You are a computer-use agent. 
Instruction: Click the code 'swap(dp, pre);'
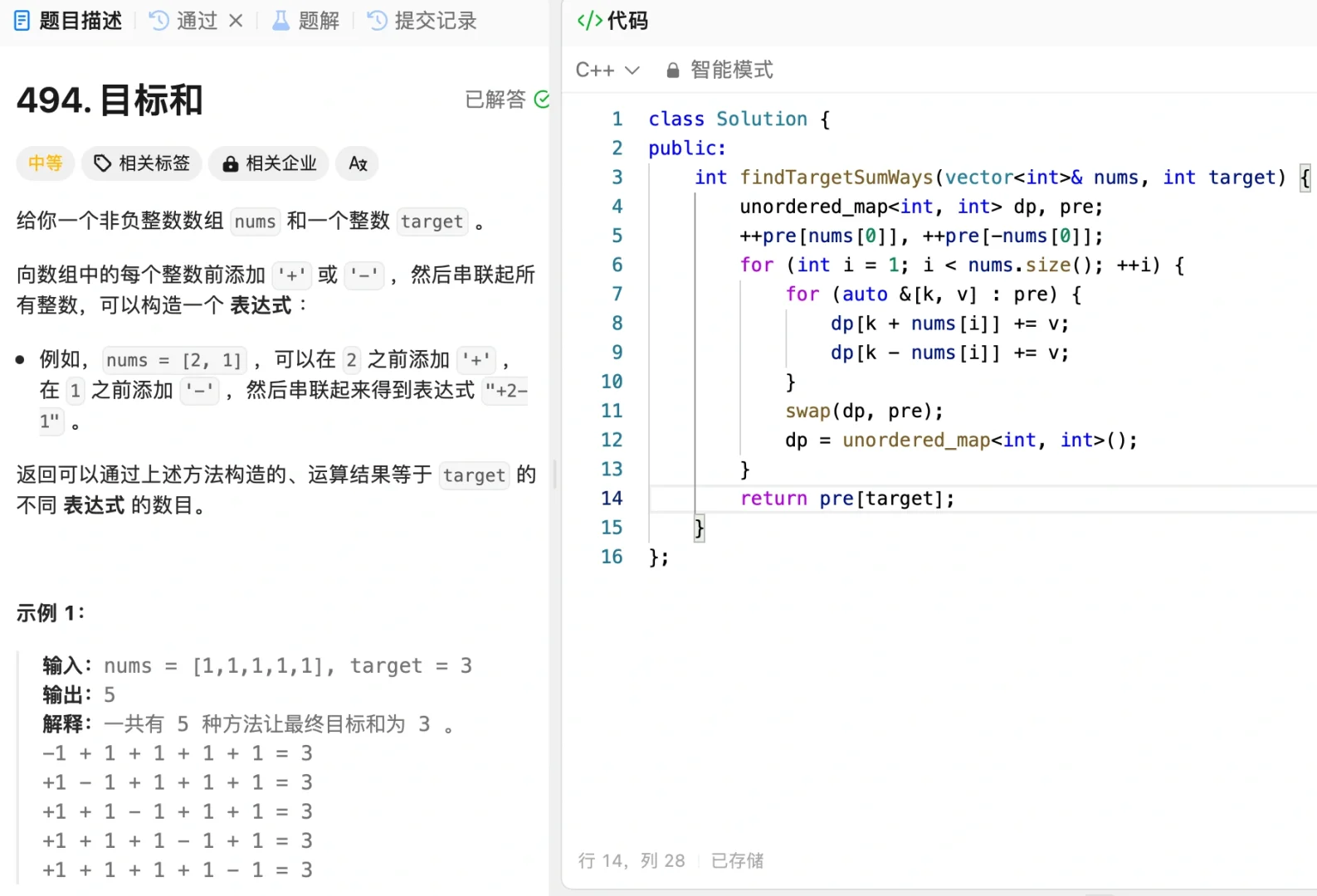(x=864, y=411)
